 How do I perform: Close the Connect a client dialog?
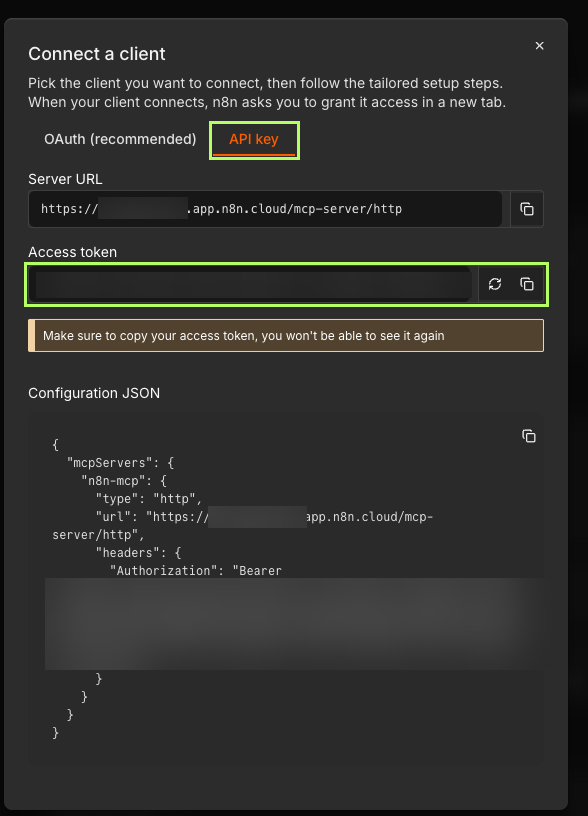[x=540, y=46]
